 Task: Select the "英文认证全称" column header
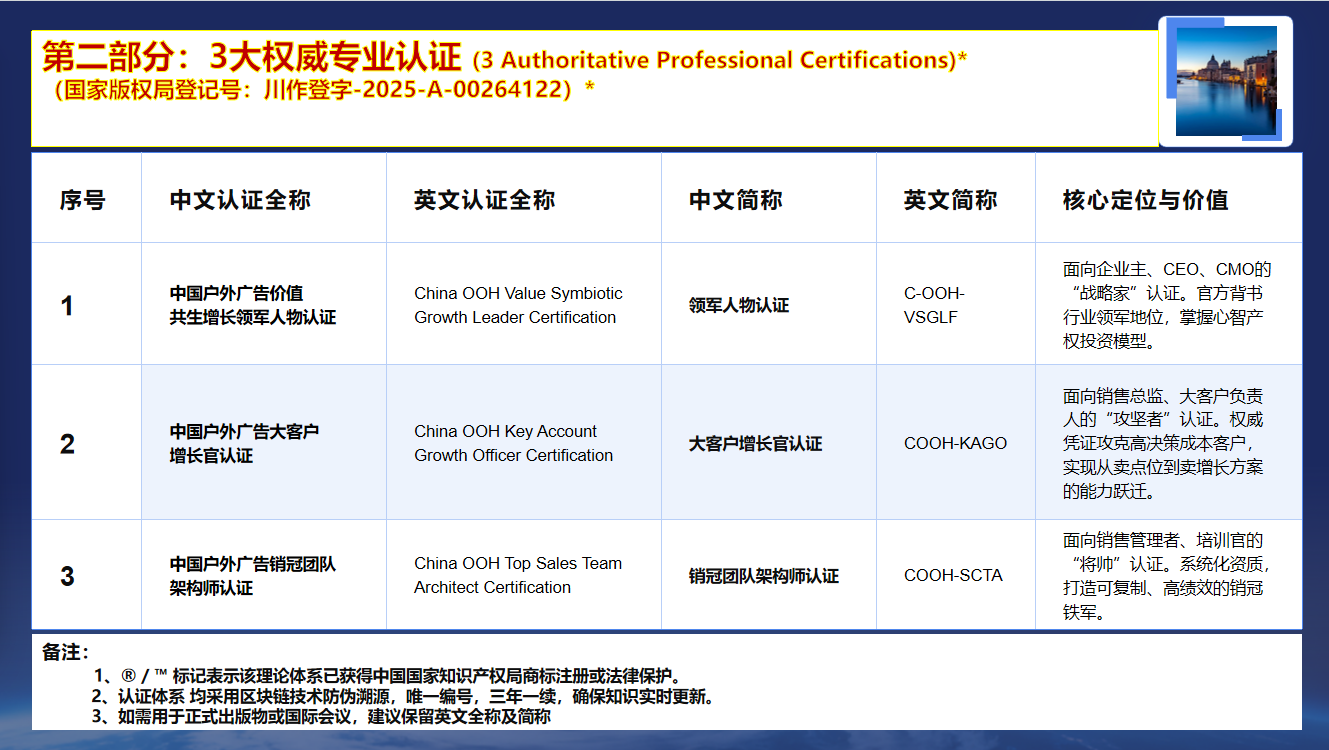coord(485,200)
